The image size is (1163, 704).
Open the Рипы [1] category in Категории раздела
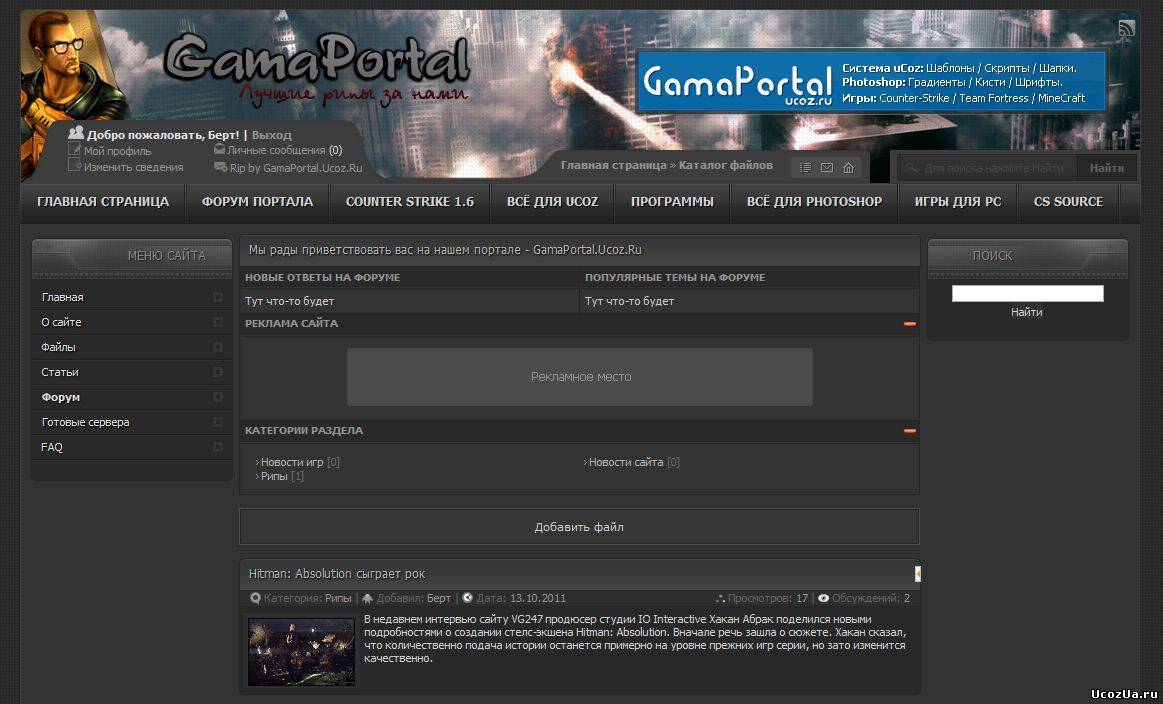point(274,476)
